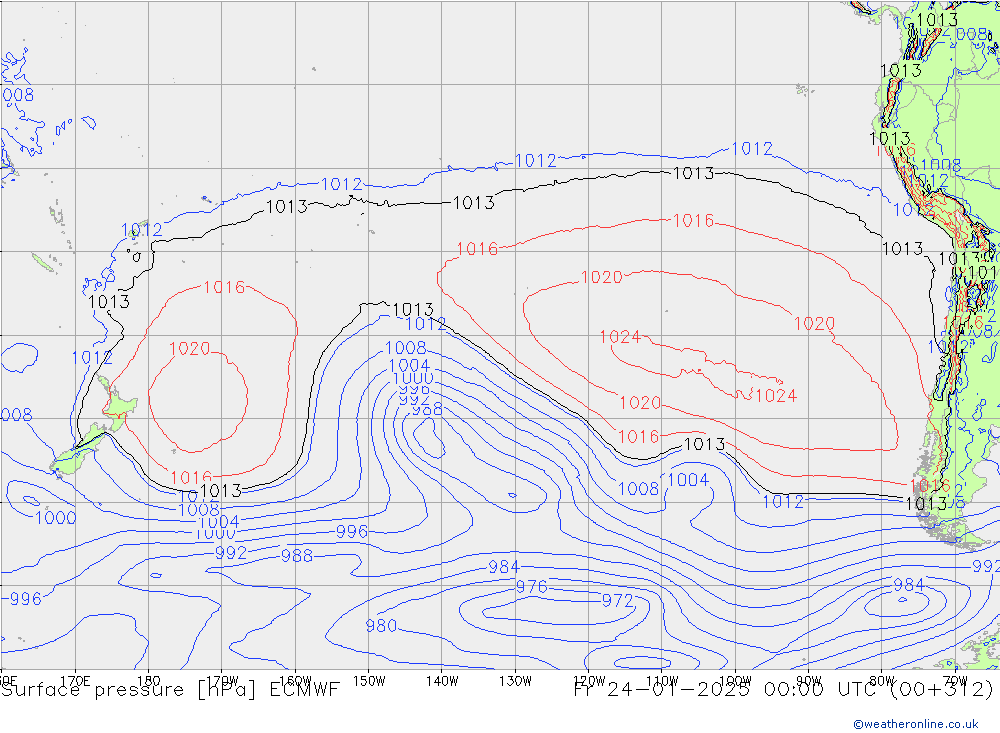This screenshot has height=733, width=1000.
Task: Click the red 1020 label inside the New Zealand high
Action: [x=189, y=349]
